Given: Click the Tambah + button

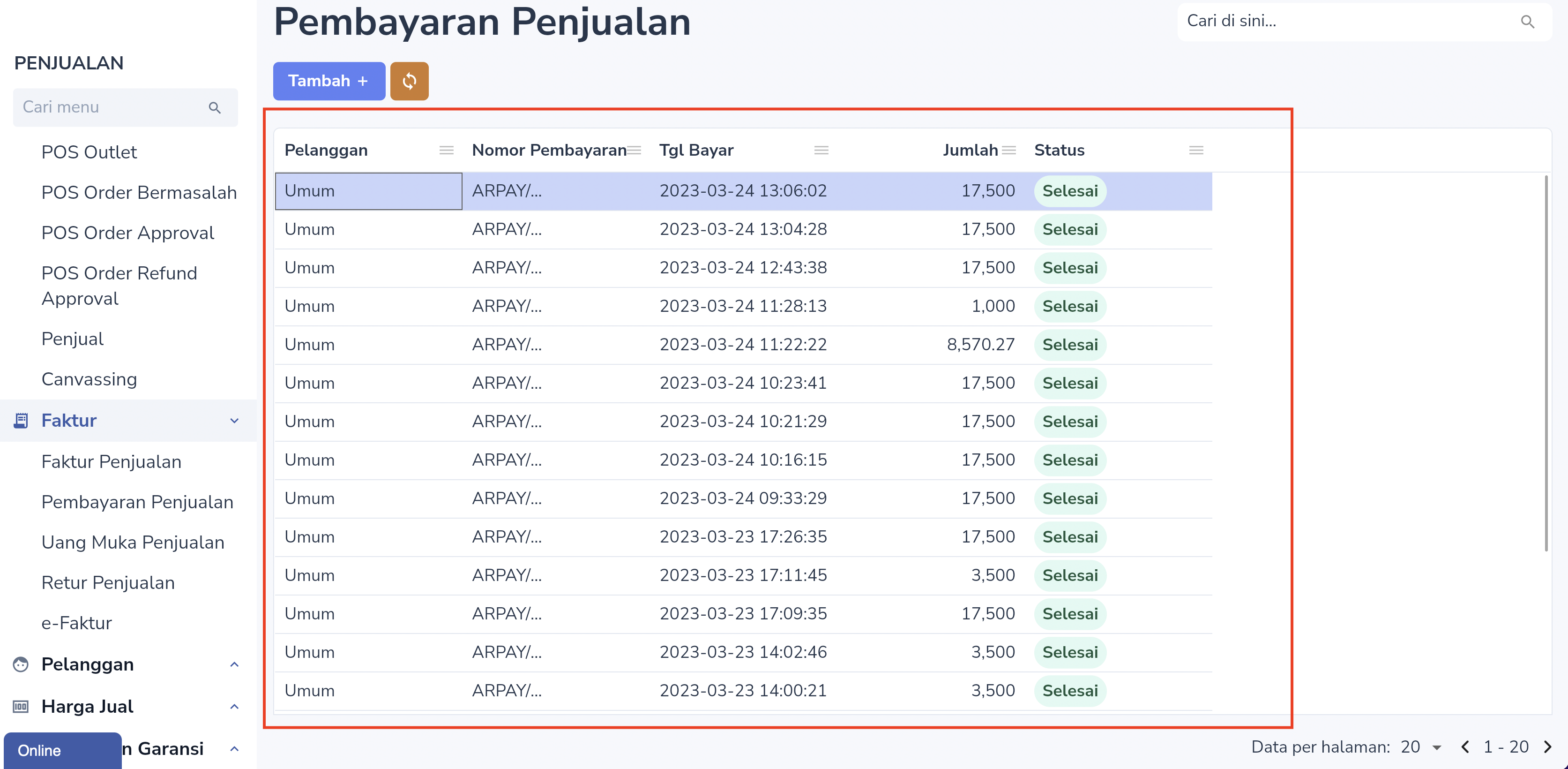Looking at the screenshot, I should pyautogui.click(x=329, y=81).
